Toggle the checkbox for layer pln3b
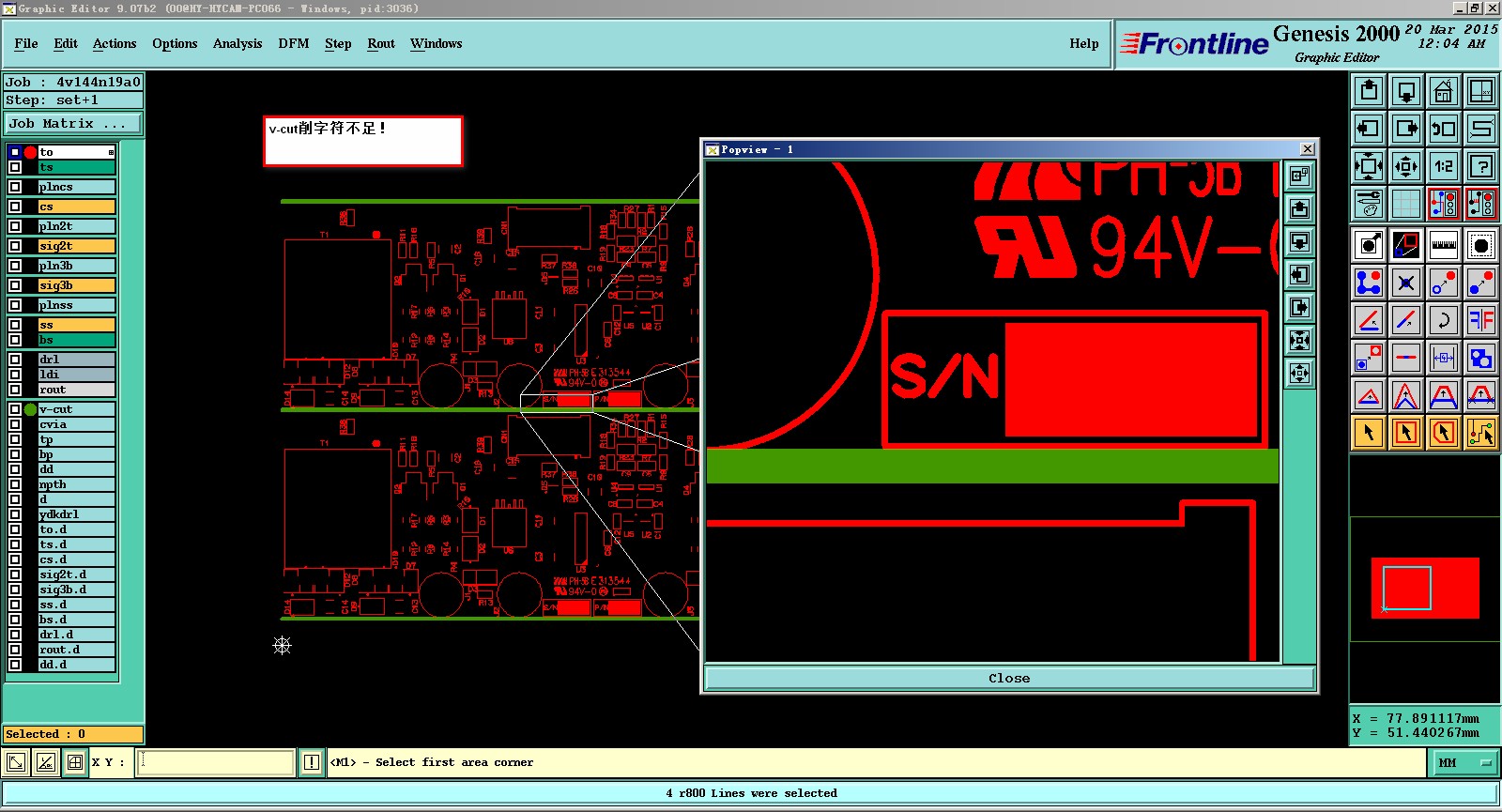This screenshot has width=1502, height=812. pyautogui.click(x=15, y=266)
